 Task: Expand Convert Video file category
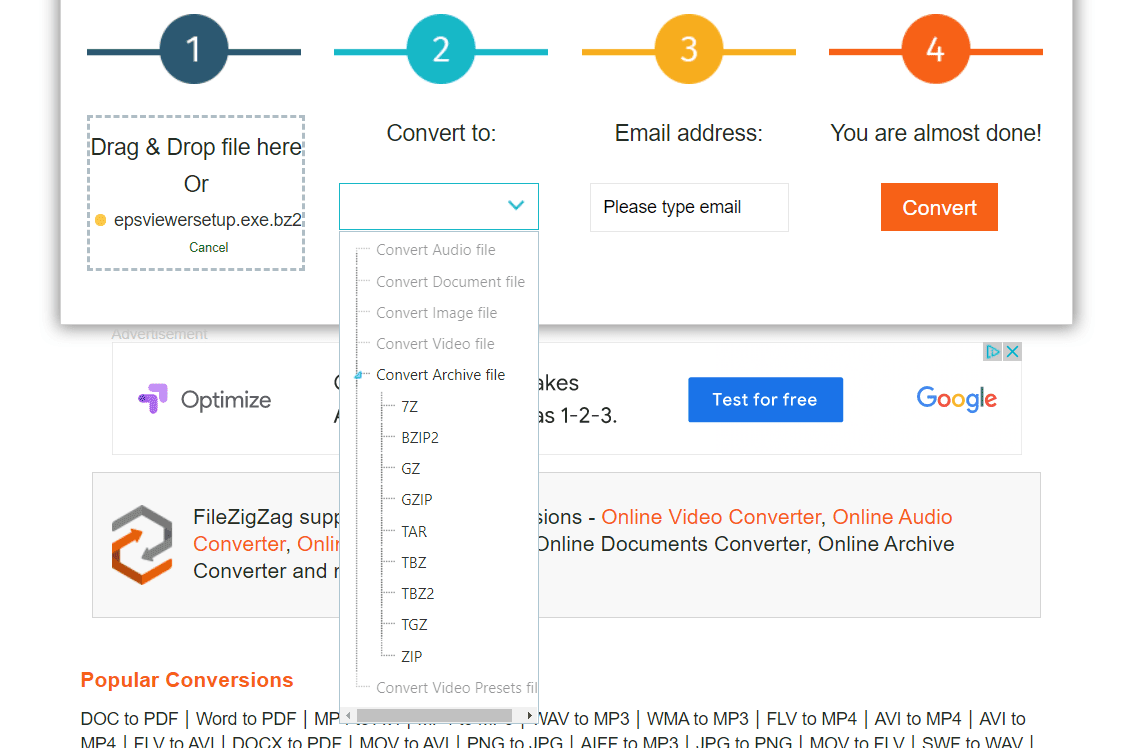pos(435,344)
